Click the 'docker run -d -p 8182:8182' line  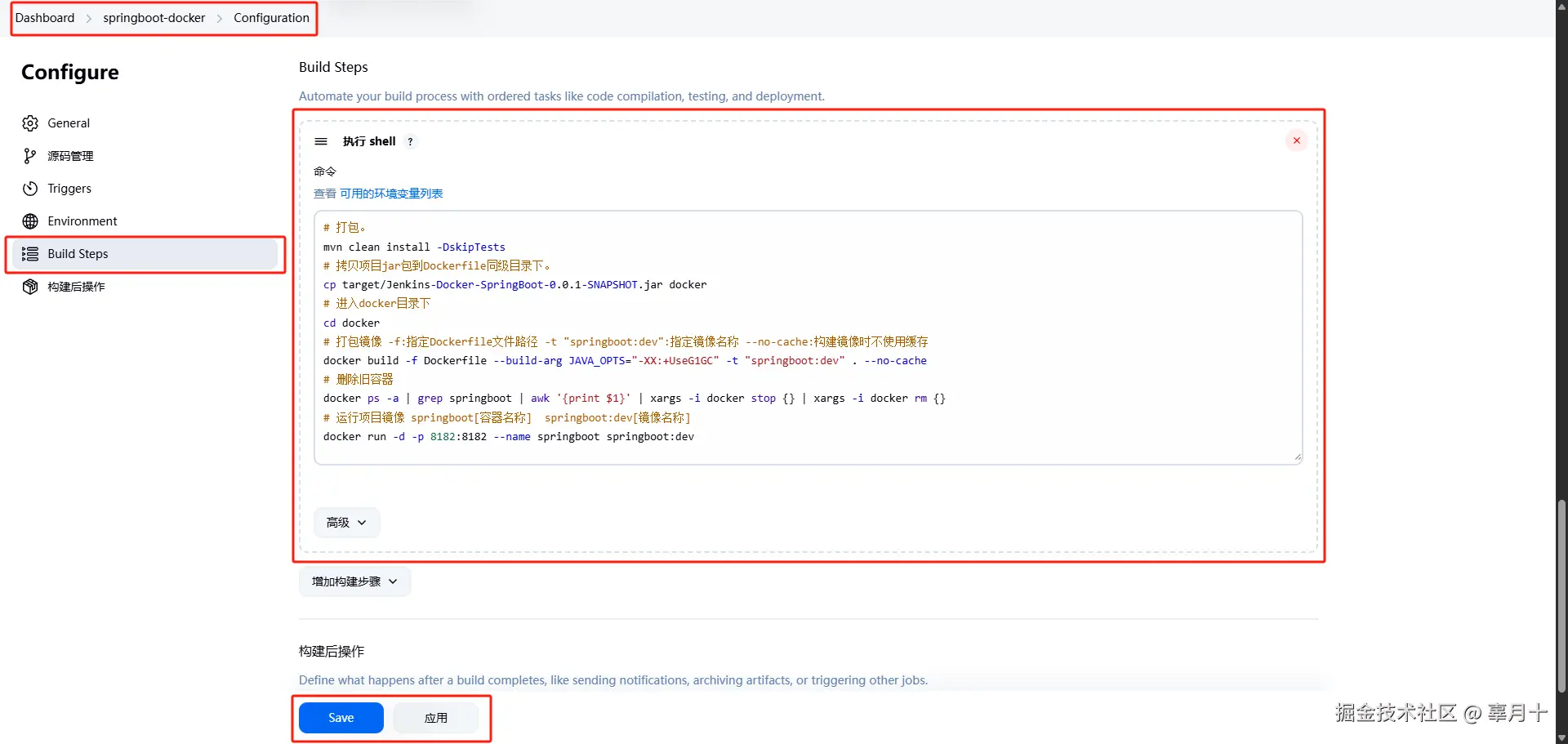tap(509, 436)
